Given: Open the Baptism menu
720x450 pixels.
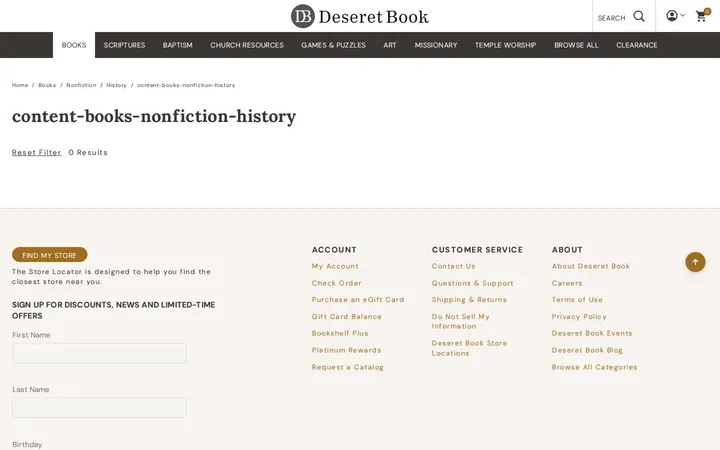Looking at the screenshot, I should click(x=178, y=45).
